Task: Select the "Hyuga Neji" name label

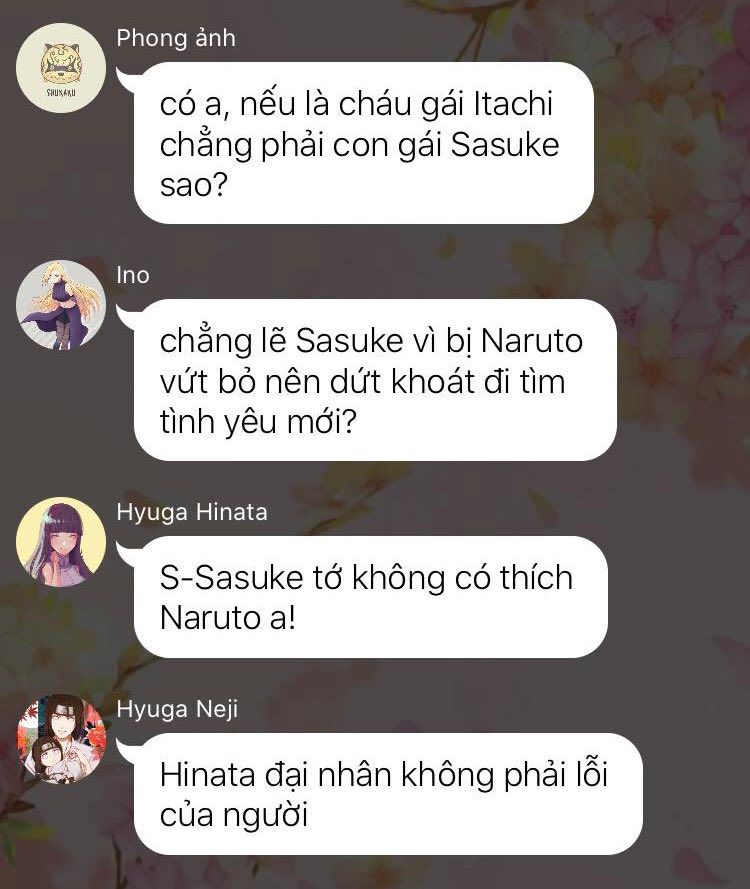Action: pos(177,710)
